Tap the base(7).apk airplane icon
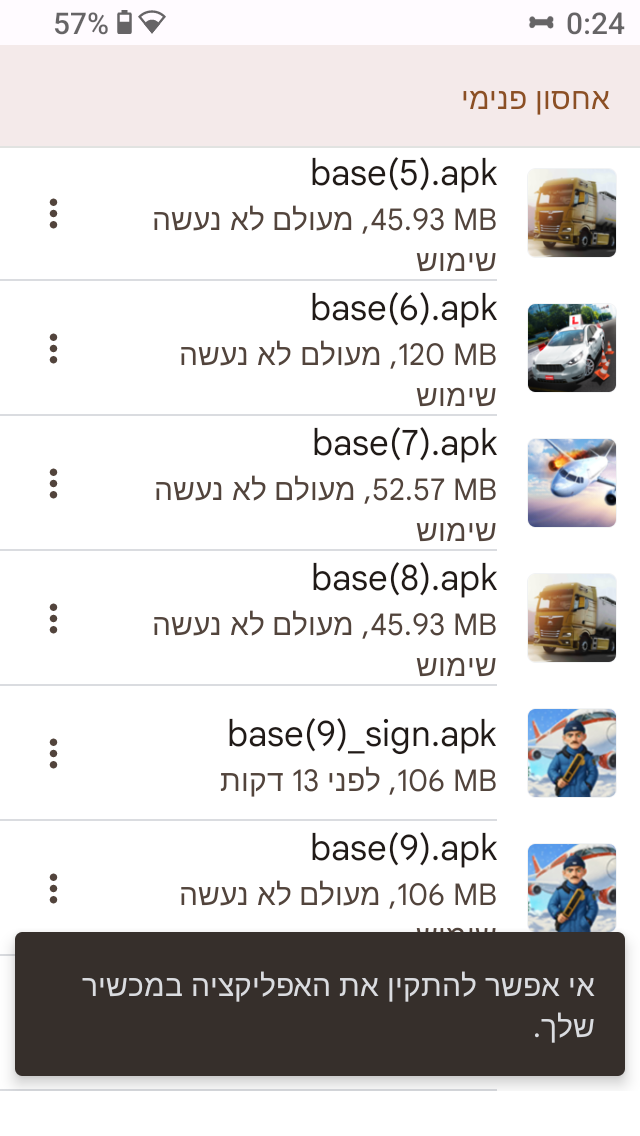 click(571, 483)
